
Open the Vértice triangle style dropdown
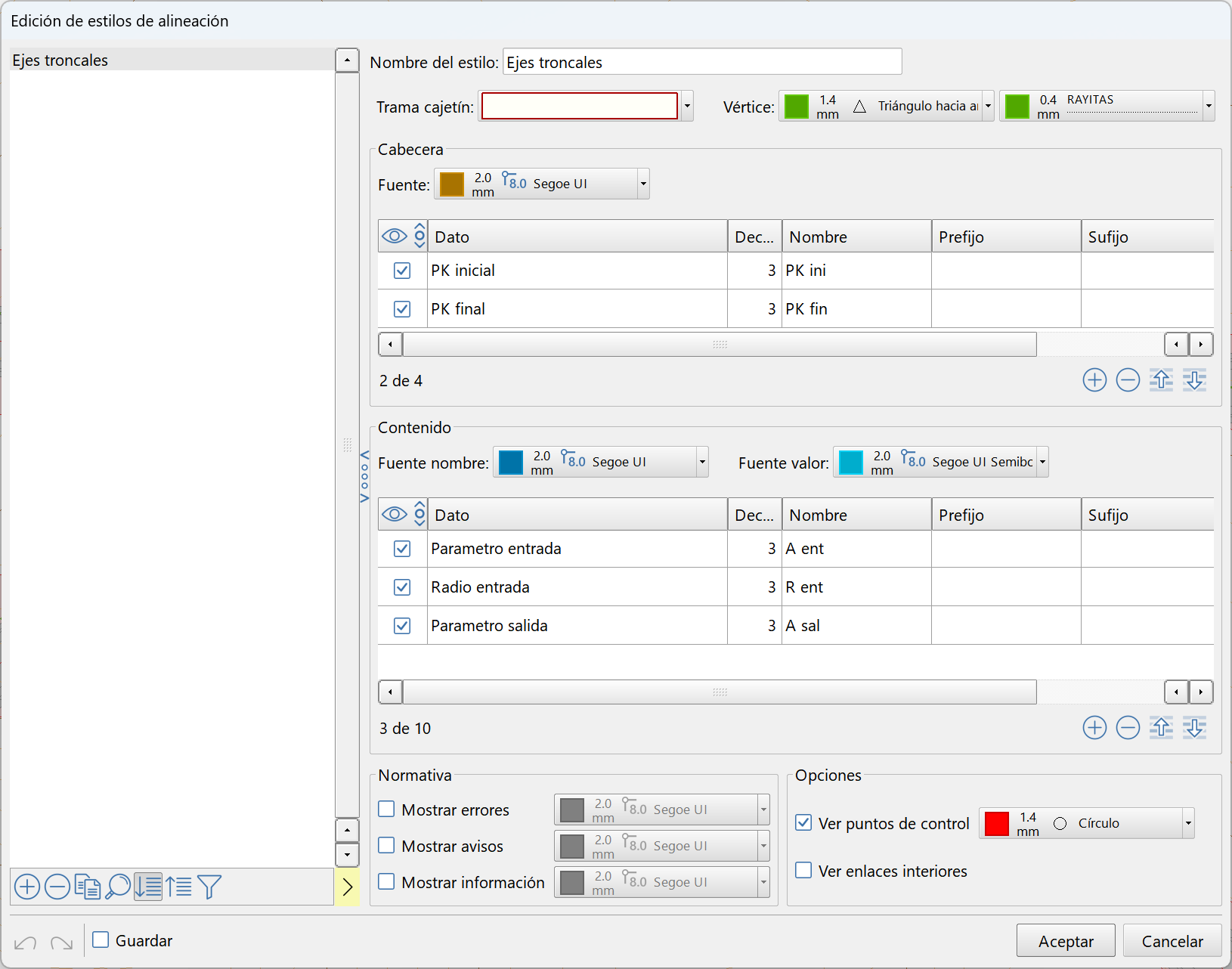(x=988, y=106)
